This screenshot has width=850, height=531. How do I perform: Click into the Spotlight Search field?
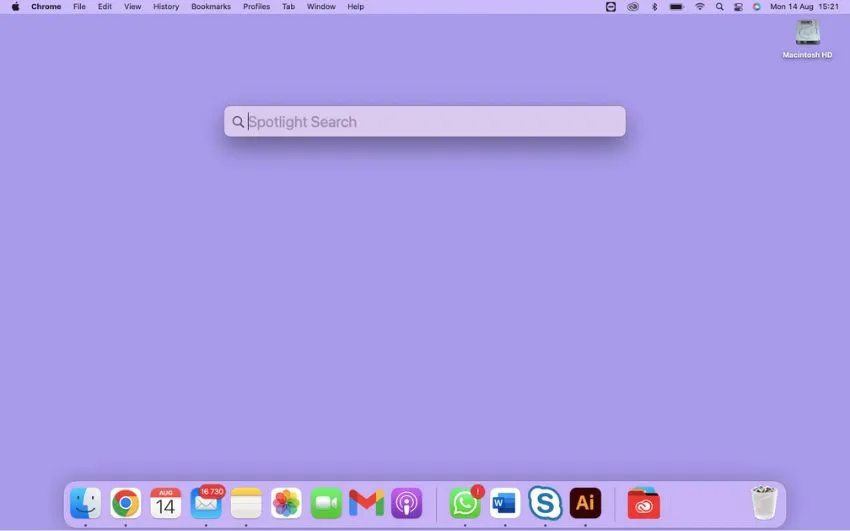[424, 121]
